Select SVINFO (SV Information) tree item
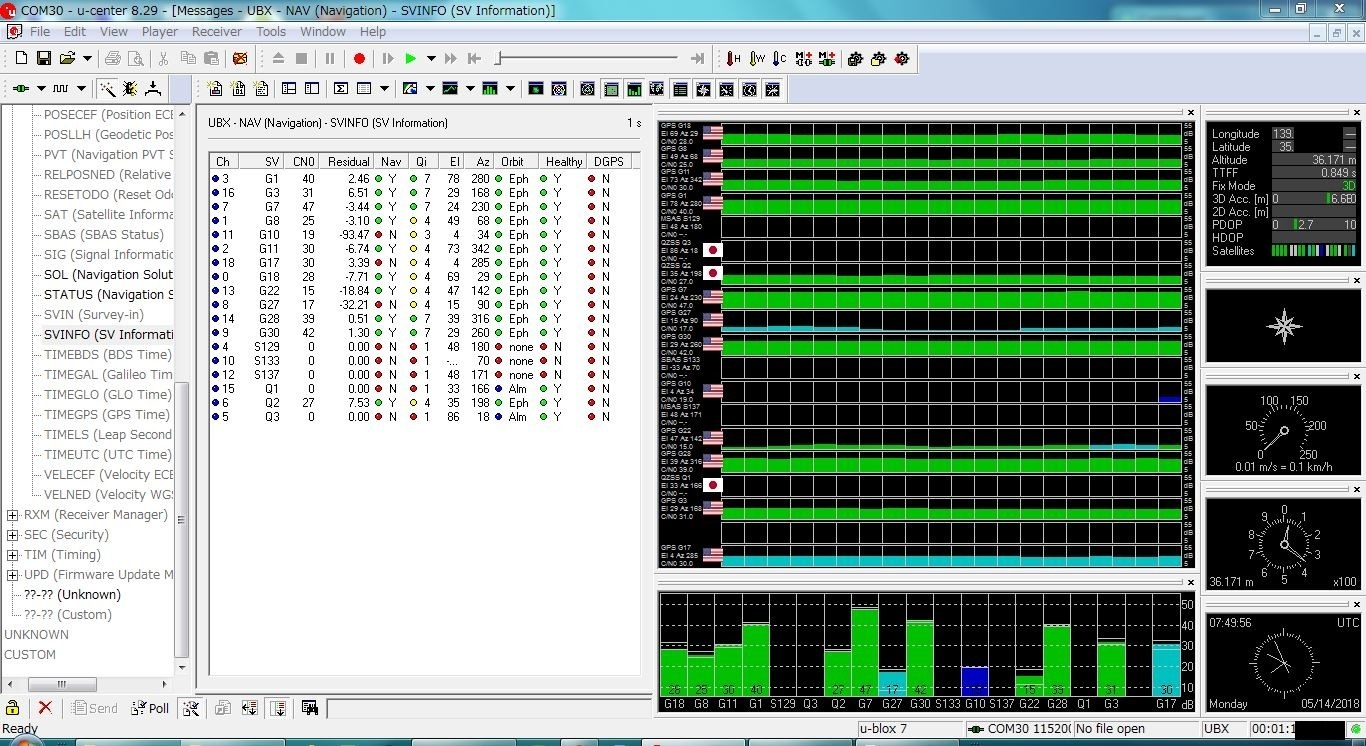The width and height of the screenshot is (1366, 746). [108, 335]
